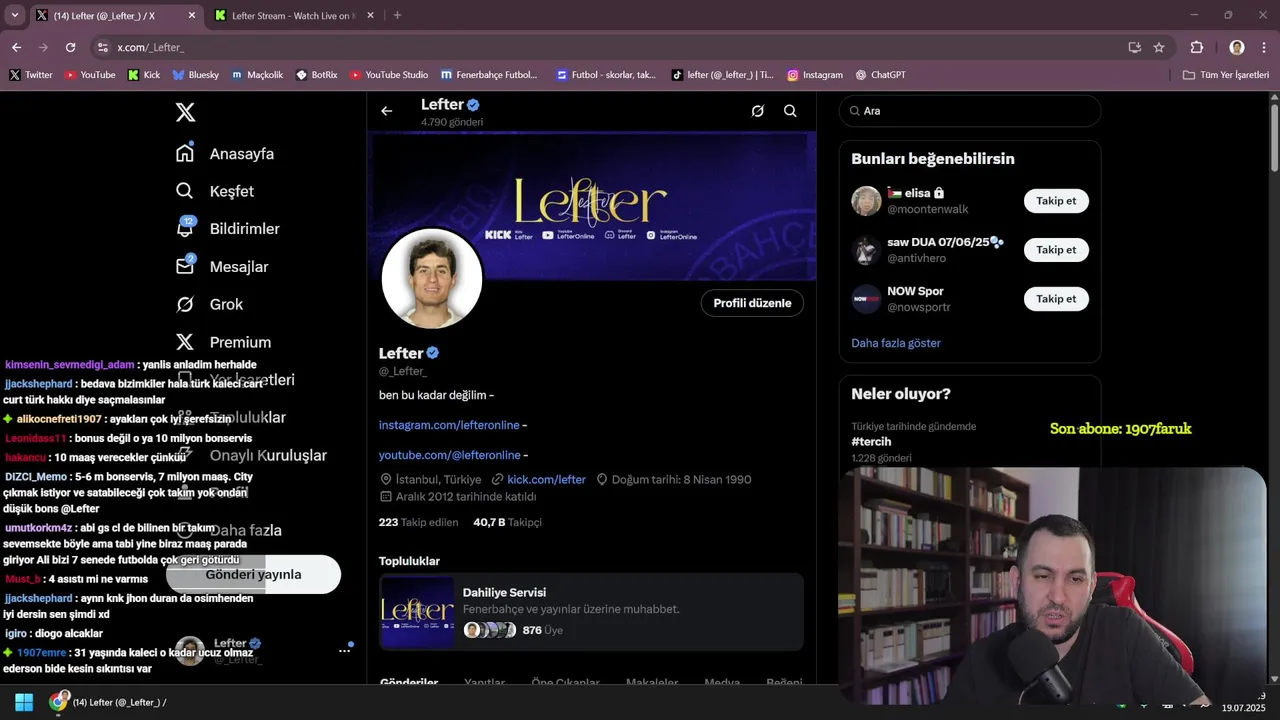The height and width of the screenshot is (720, 1280).
Task: Open ChatGPT bookmark
Action: (881, 75)
